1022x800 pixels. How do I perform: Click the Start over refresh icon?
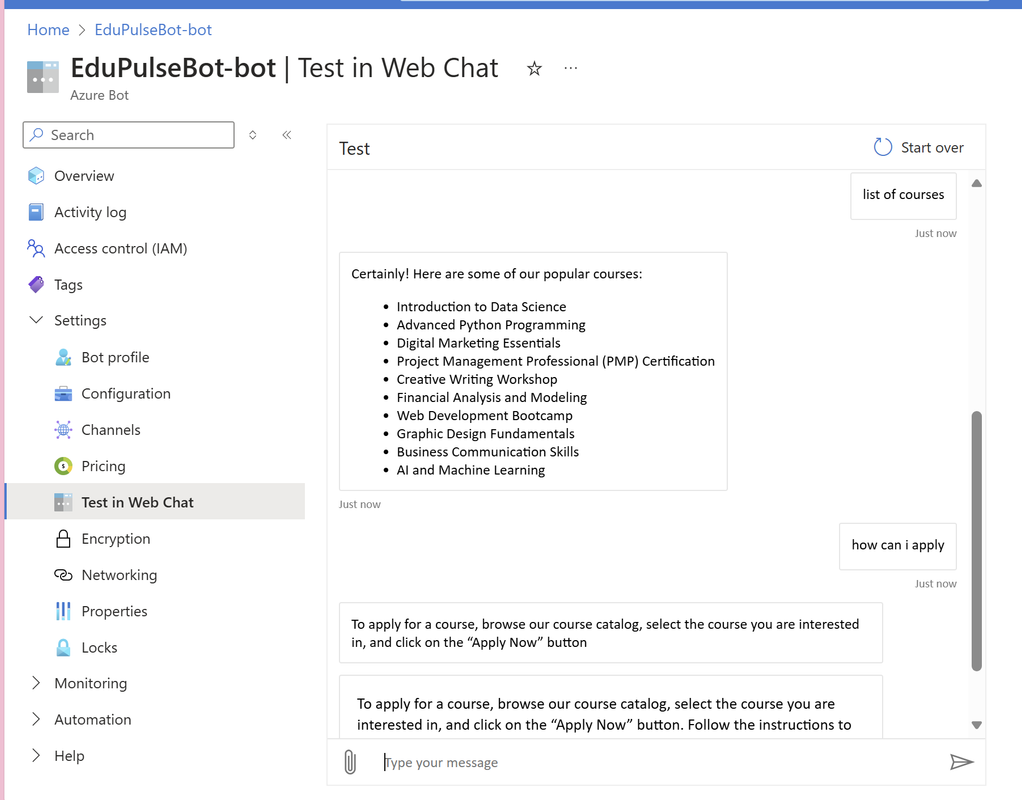[883, 147]
